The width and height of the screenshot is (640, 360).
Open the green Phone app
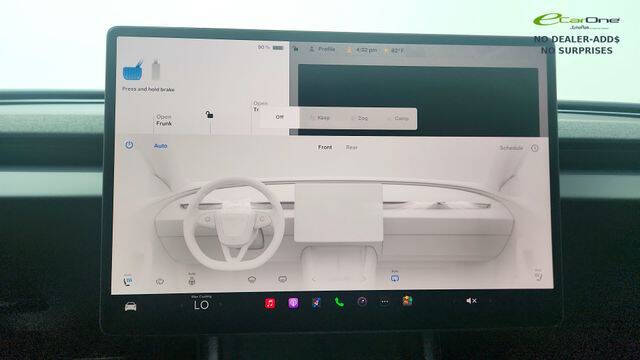(339, 302)
